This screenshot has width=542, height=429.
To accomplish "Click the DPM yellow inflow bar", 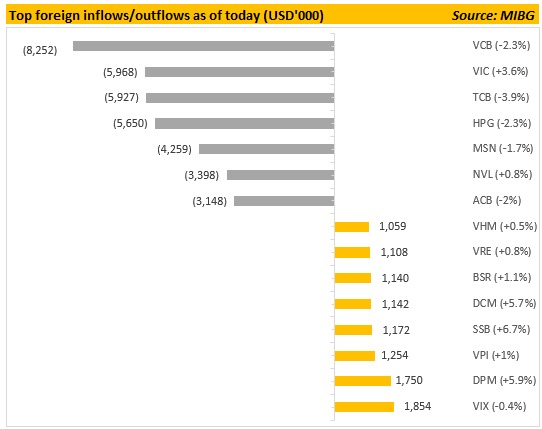I will [363, 381].
